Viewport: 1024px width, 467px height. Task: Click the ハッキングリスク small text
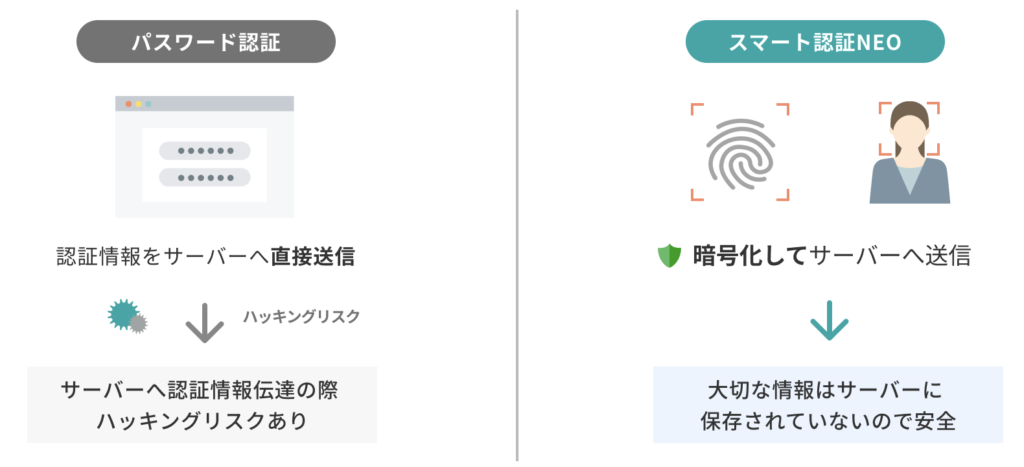point(301,317)
